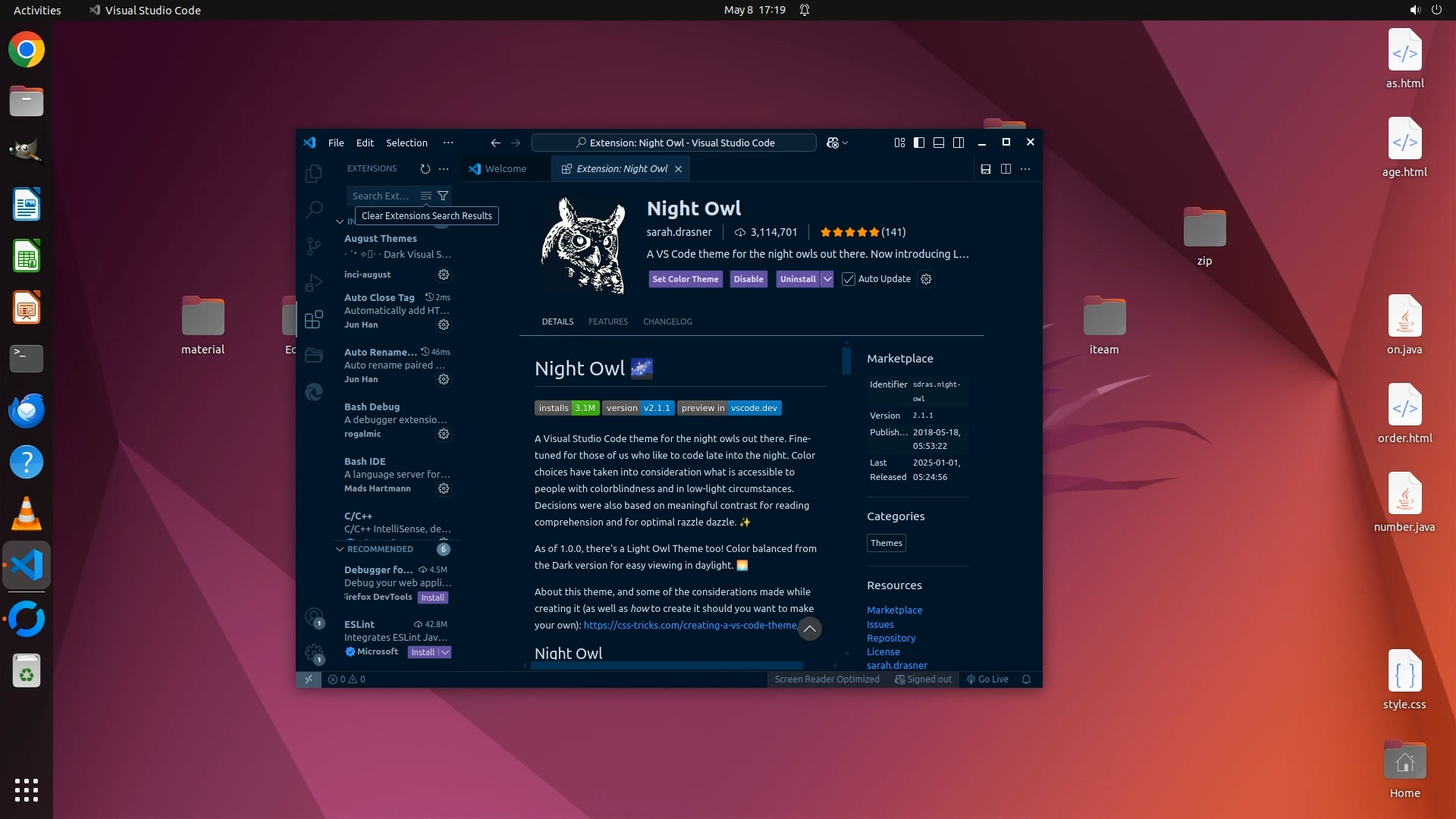The image size is (1456, 819).
Task: Open the Repository resource link
Action: (891, 638)
